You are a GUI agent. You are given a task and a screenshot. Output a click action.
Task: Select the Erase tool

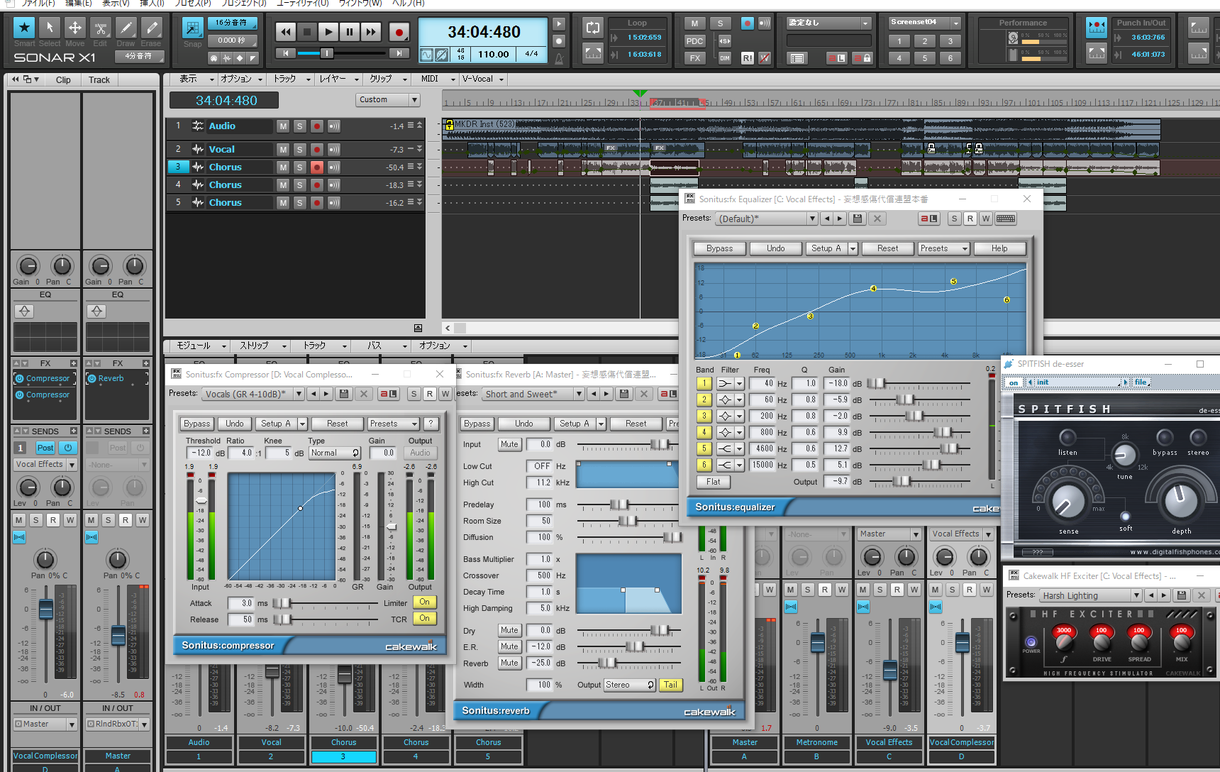click(151, 28)
